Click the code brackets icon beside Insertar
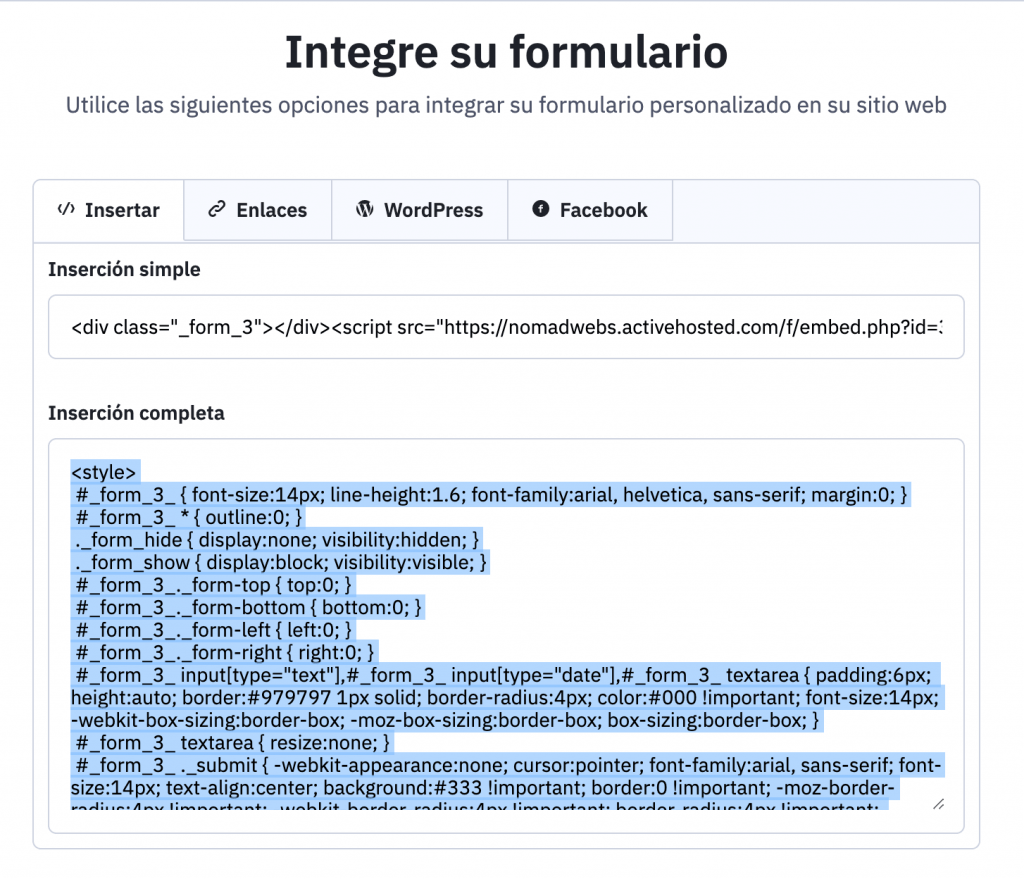 click(66, 210)
